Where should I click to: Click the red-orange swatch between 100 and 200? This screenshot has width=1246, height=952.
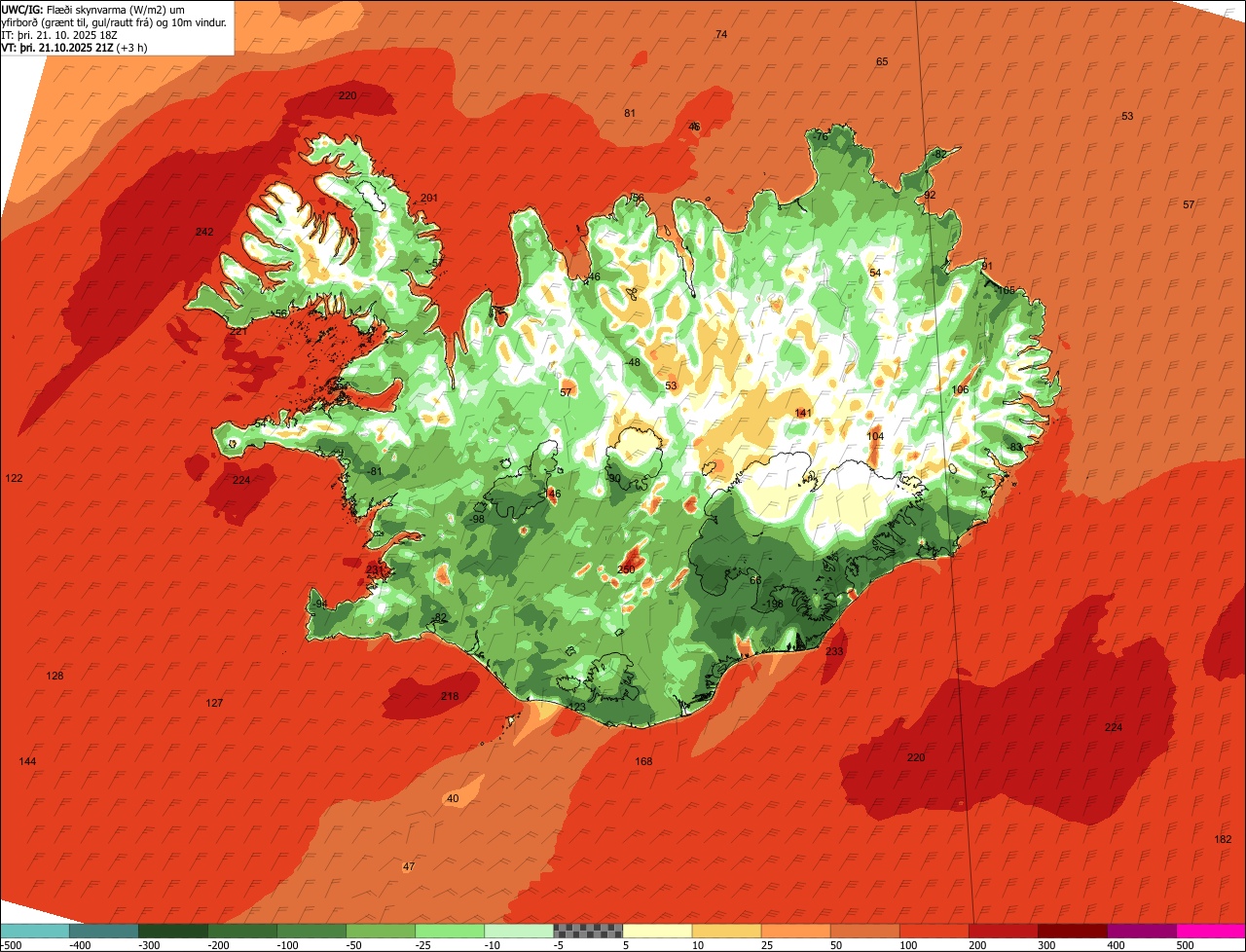coord(934,931)
